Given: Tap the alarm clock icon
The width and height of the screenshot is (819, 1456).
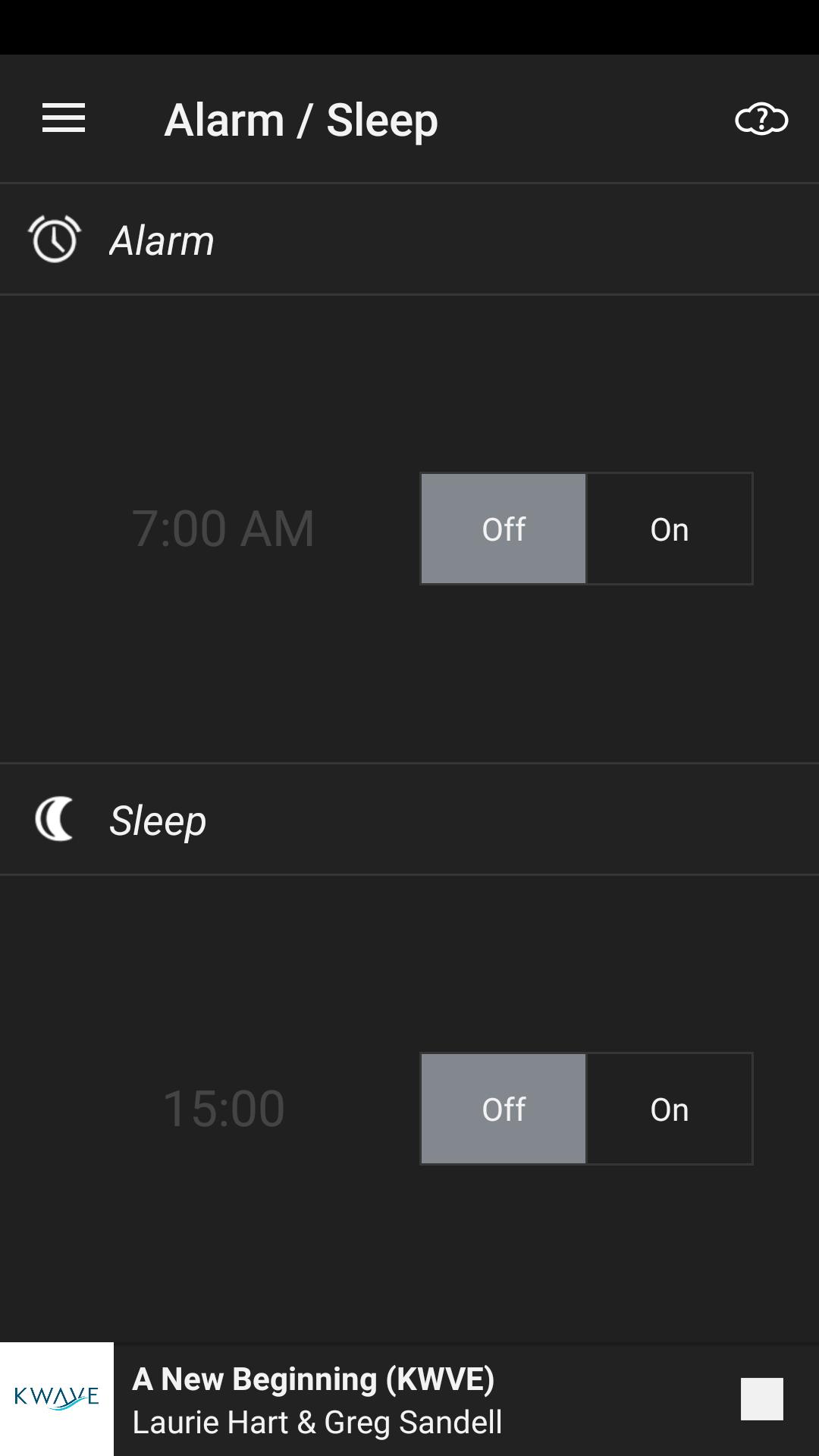Looking at the screenshot, I should pyautogui.click(x=55, y=239).
